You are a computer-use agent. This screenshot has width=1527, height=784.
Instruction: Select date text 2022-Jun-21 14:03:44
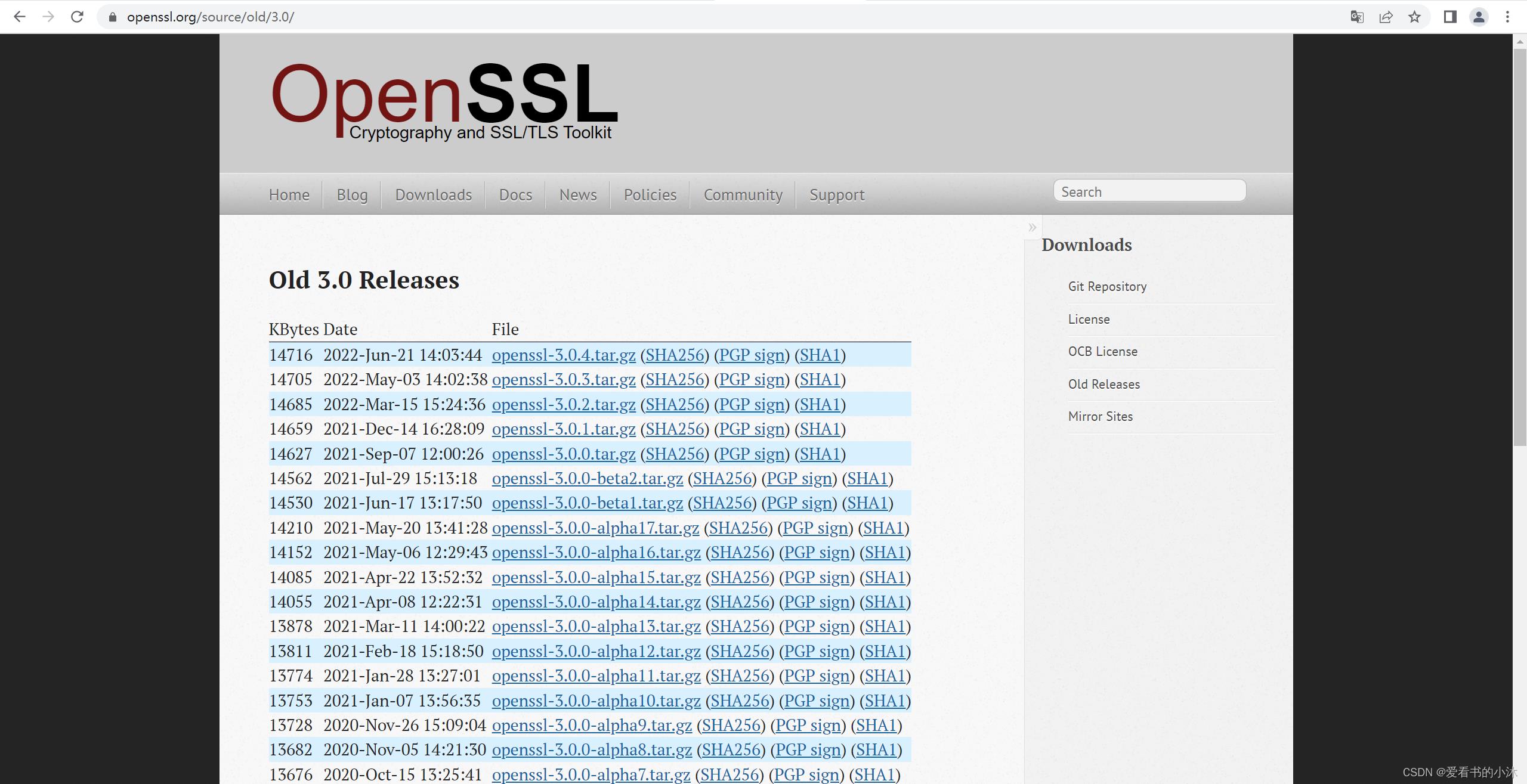(403, 355)
